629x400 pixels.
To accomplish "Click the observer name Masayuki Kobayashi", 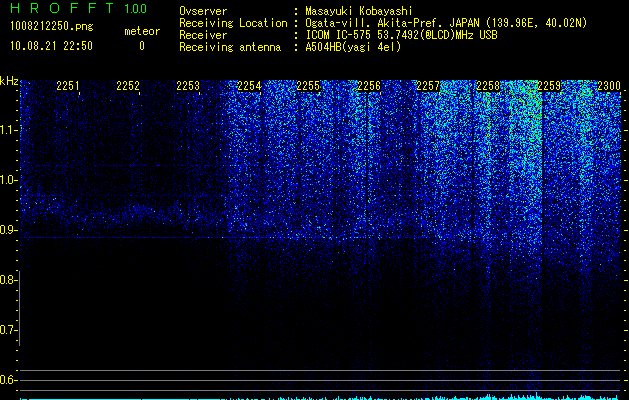I will (x=359, y=11).
